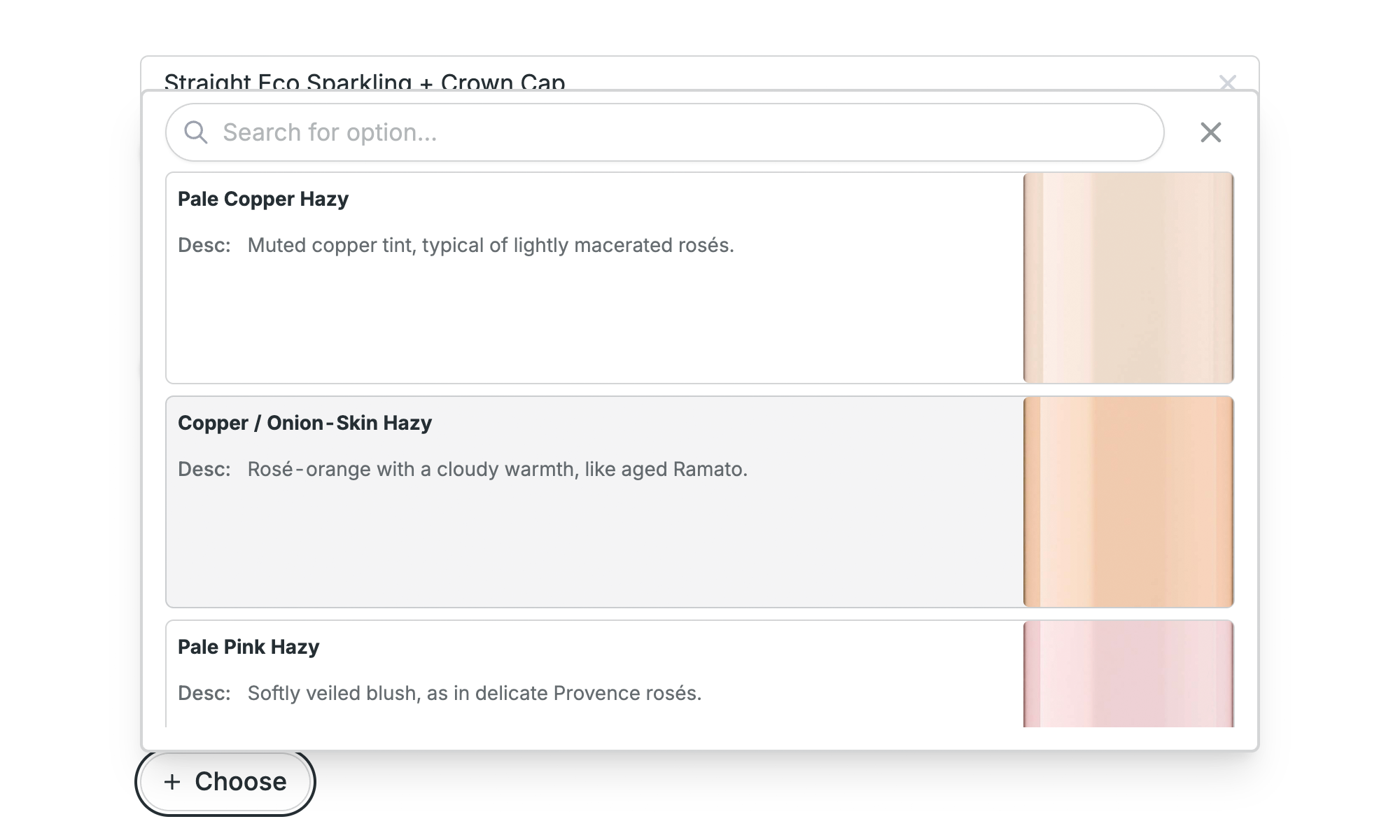Select the Pale Pink Hazy option title
Viewport: 1400px width, 840px height.
(248, 647)
